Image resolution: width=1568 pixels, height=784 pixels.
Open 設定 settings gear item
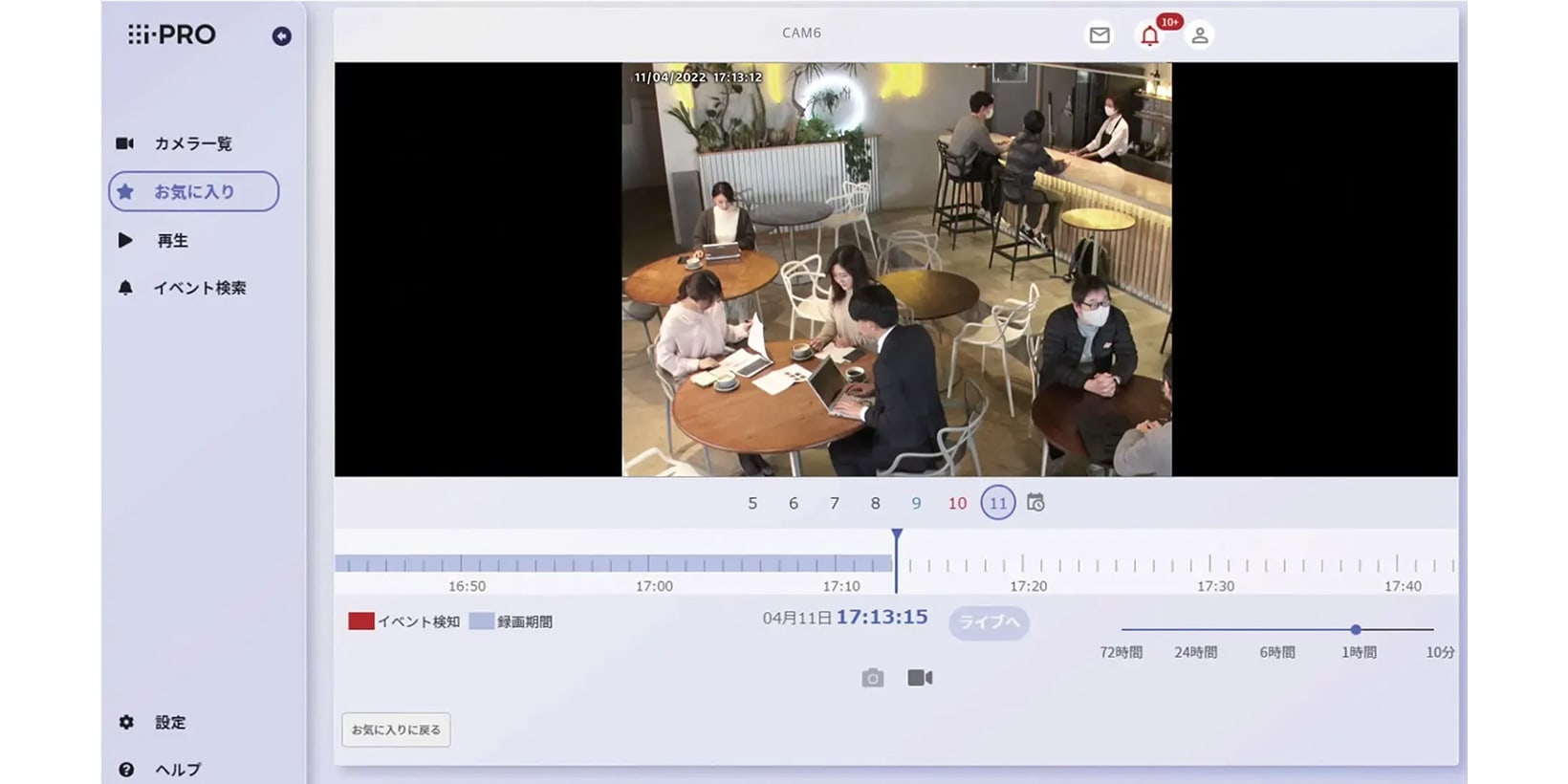coord(169,723)
